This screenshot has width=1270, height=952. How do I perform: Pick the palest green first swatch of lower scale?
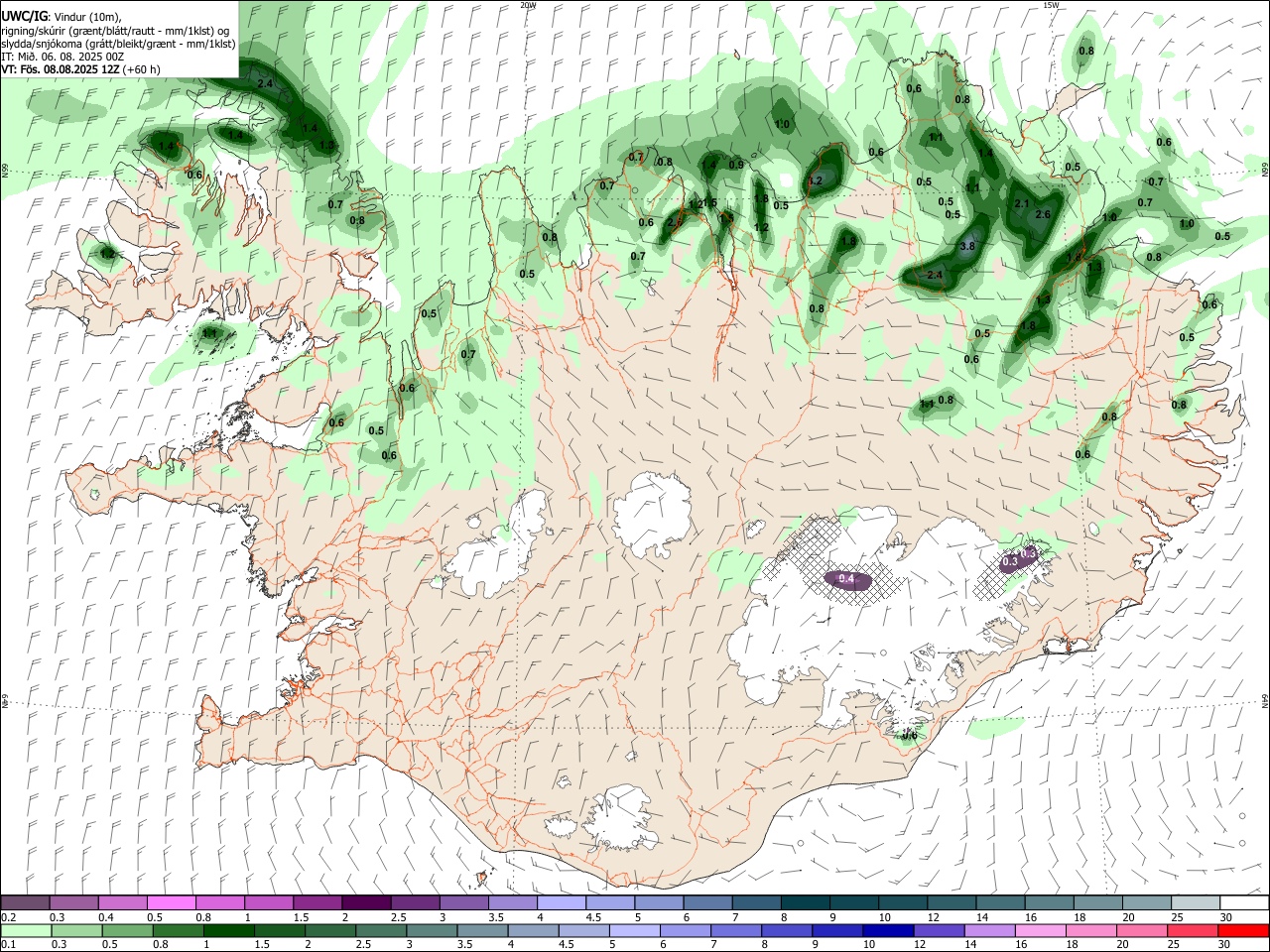[26, 930]
